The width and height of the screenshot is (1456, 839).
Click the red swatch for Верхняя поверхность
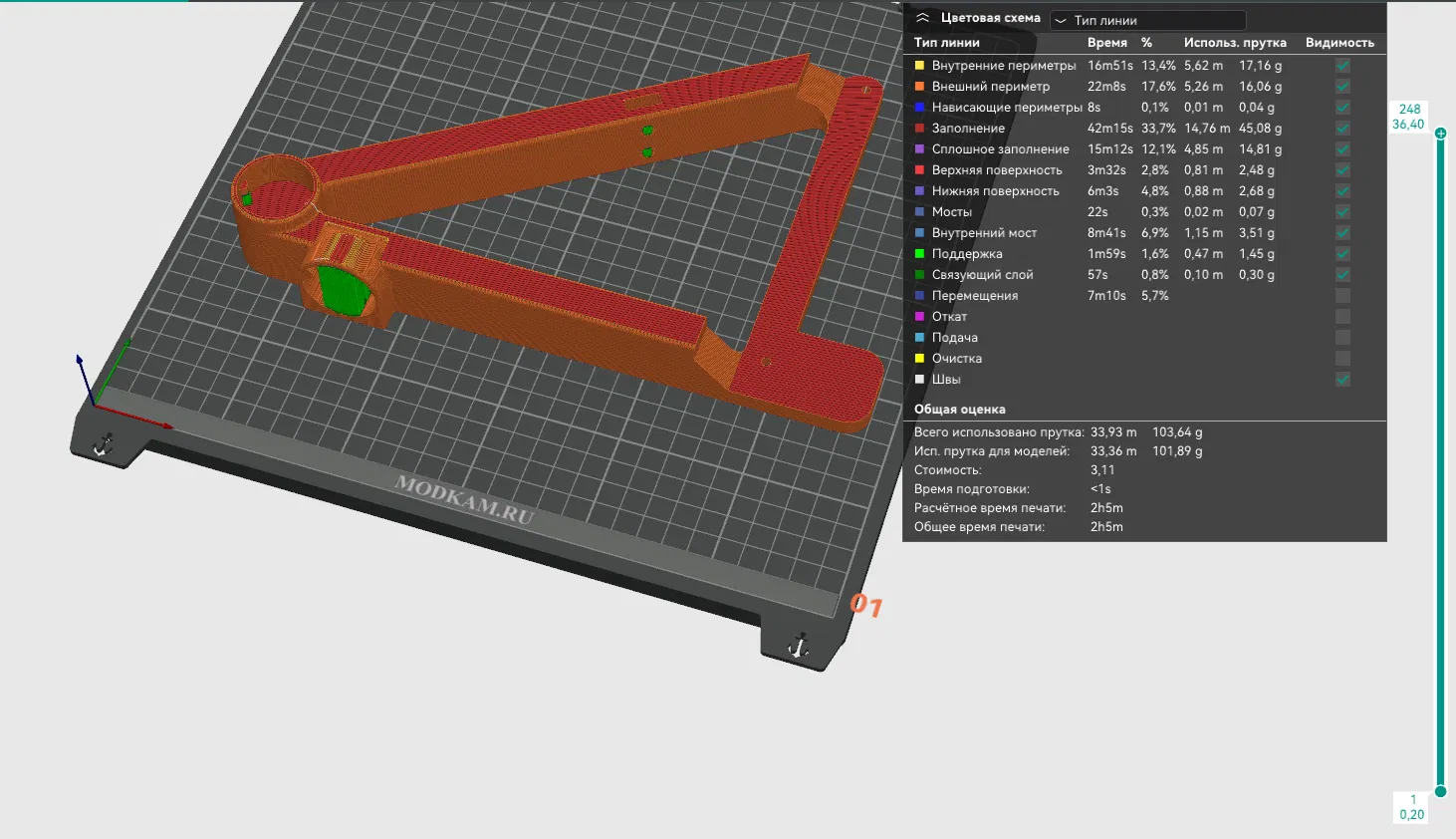pos(920,170)
